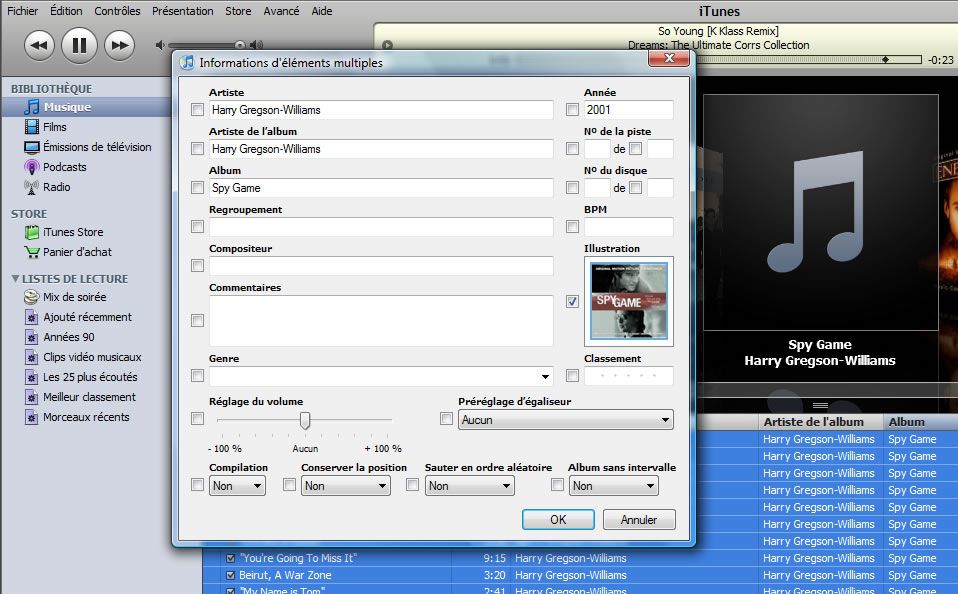The height and width of the screenshot is (594, 958).
Task: Toggle the Album field checkbox
Action: tap(197, 188)
